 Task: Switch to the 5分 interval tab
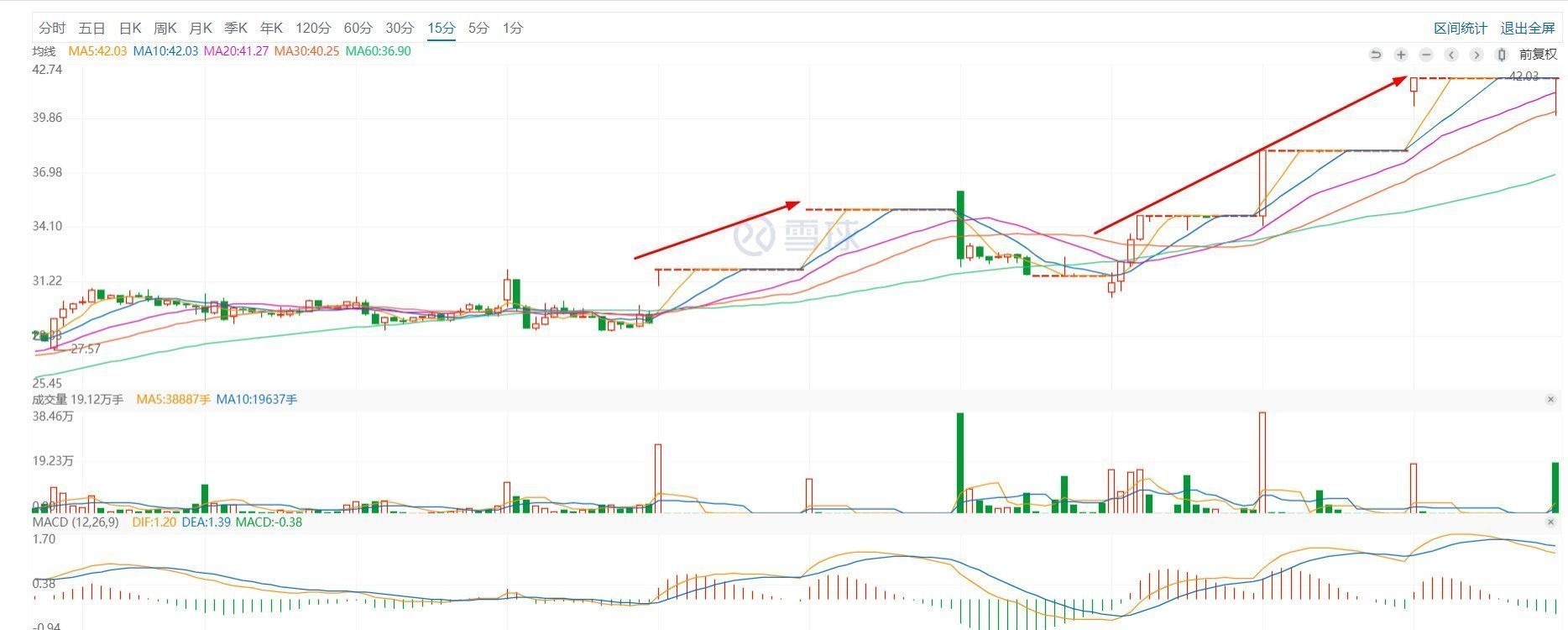coord(478,28)
